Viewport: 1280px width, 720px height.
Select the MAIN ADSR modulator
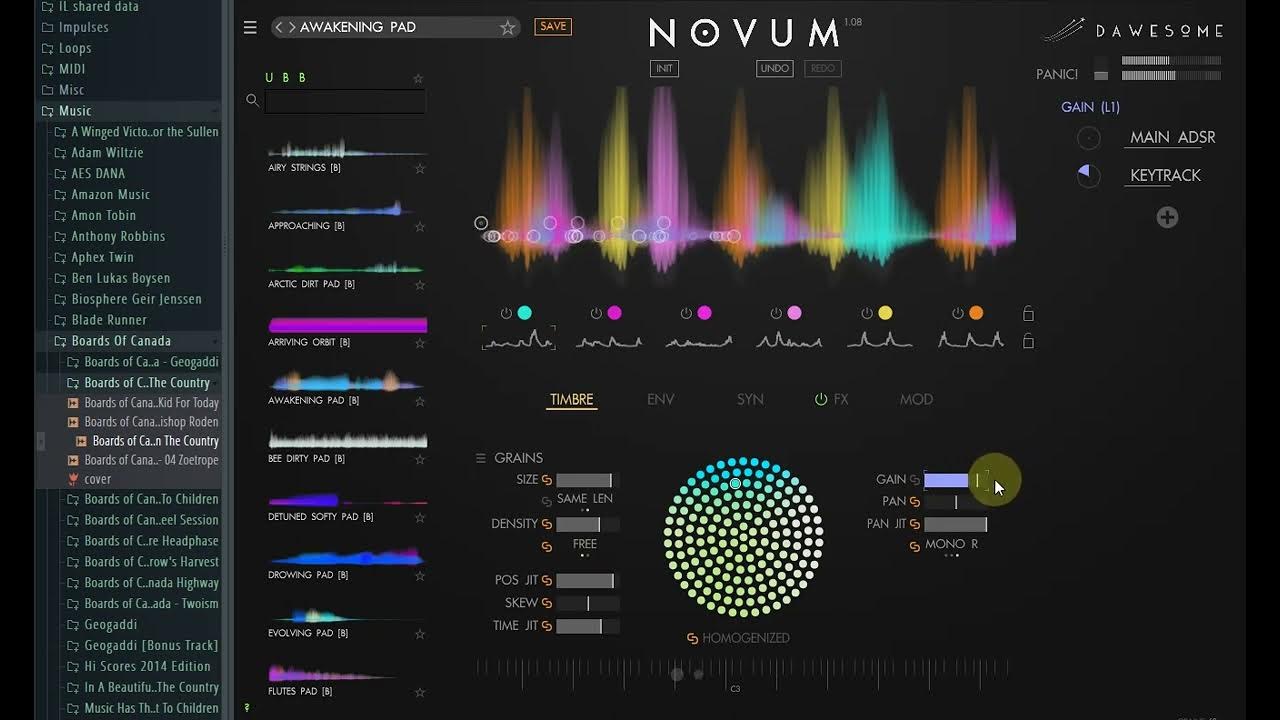click(1173, 138)
